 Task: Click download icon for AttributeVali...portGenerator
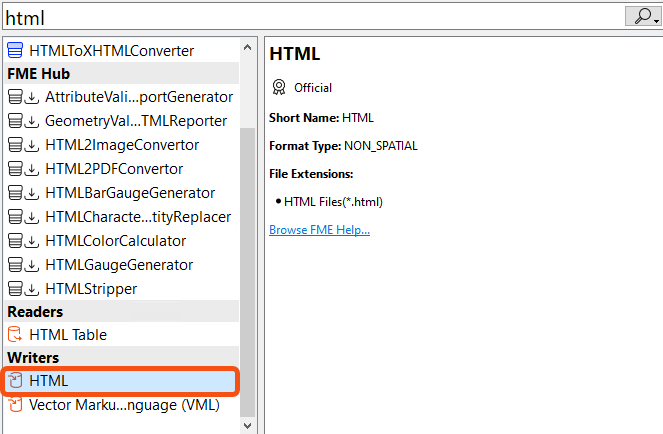[31, 97]
